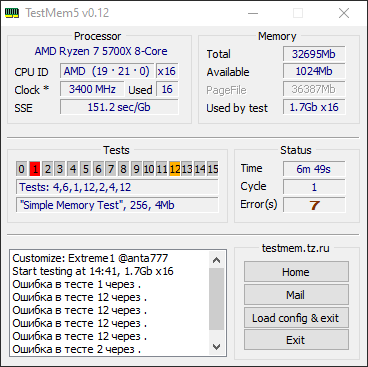368x367 pixels.
Task: Click the Cycle value 1 field
Action: (x=314, y=187)
